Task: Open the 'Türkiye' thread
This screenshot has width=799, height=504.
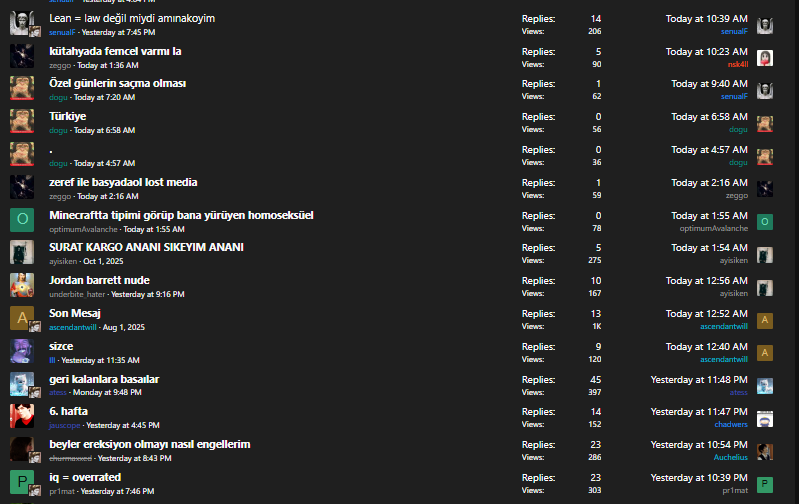Action: tap(67, 116)
